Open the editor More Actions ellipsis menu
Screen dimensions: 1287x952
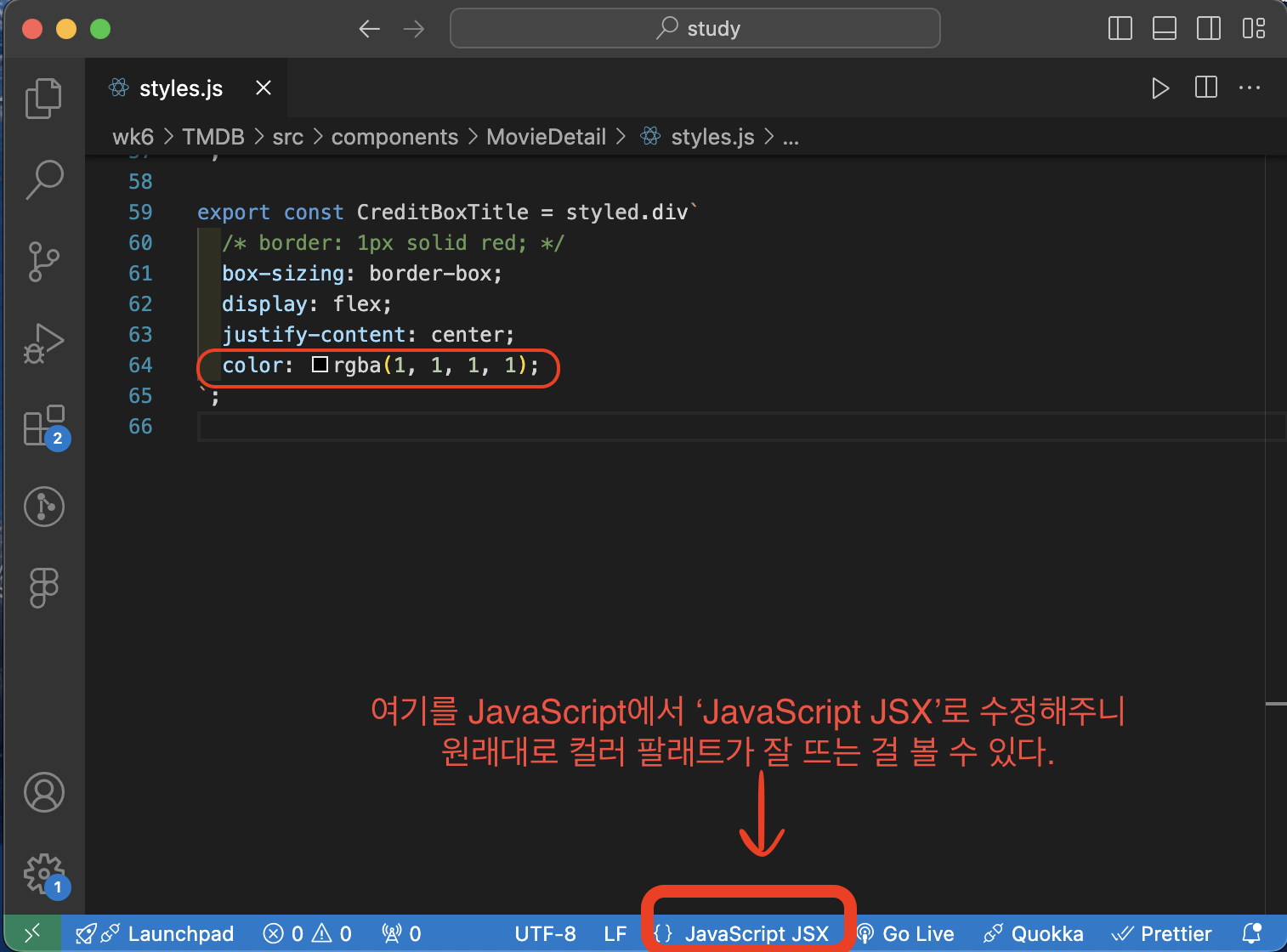click(x=1250, y=88)
